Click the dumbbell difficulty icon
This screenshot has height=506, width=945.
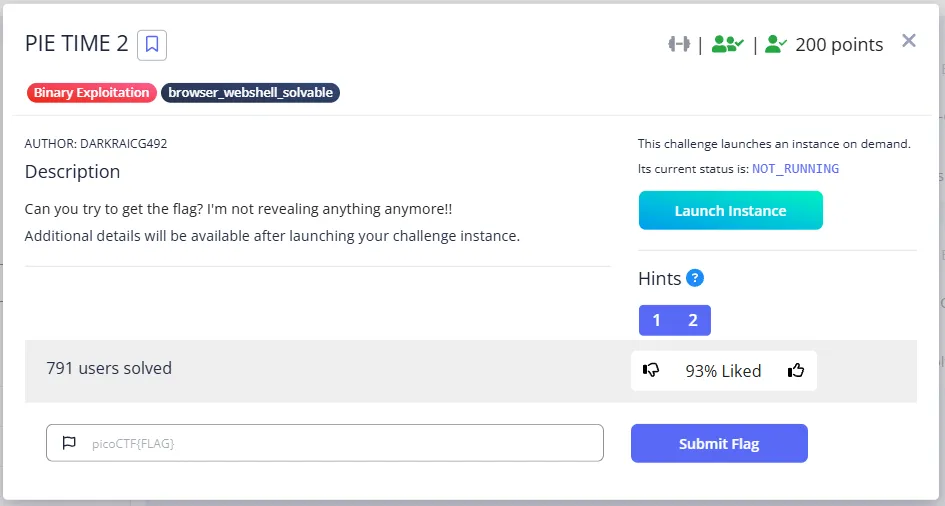679,44
